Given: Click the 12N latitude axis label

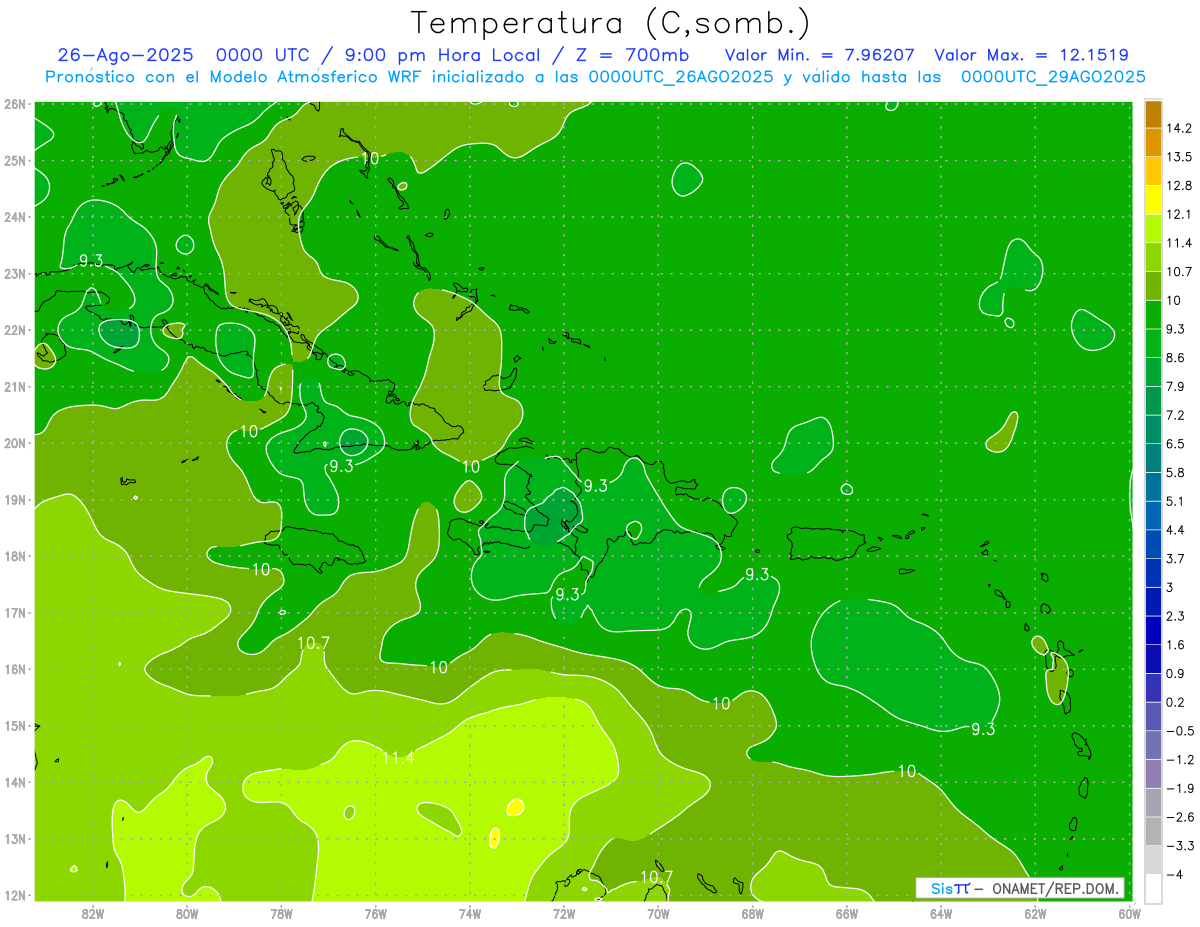Looking at the screenshot, I should [x=14, y=895].
